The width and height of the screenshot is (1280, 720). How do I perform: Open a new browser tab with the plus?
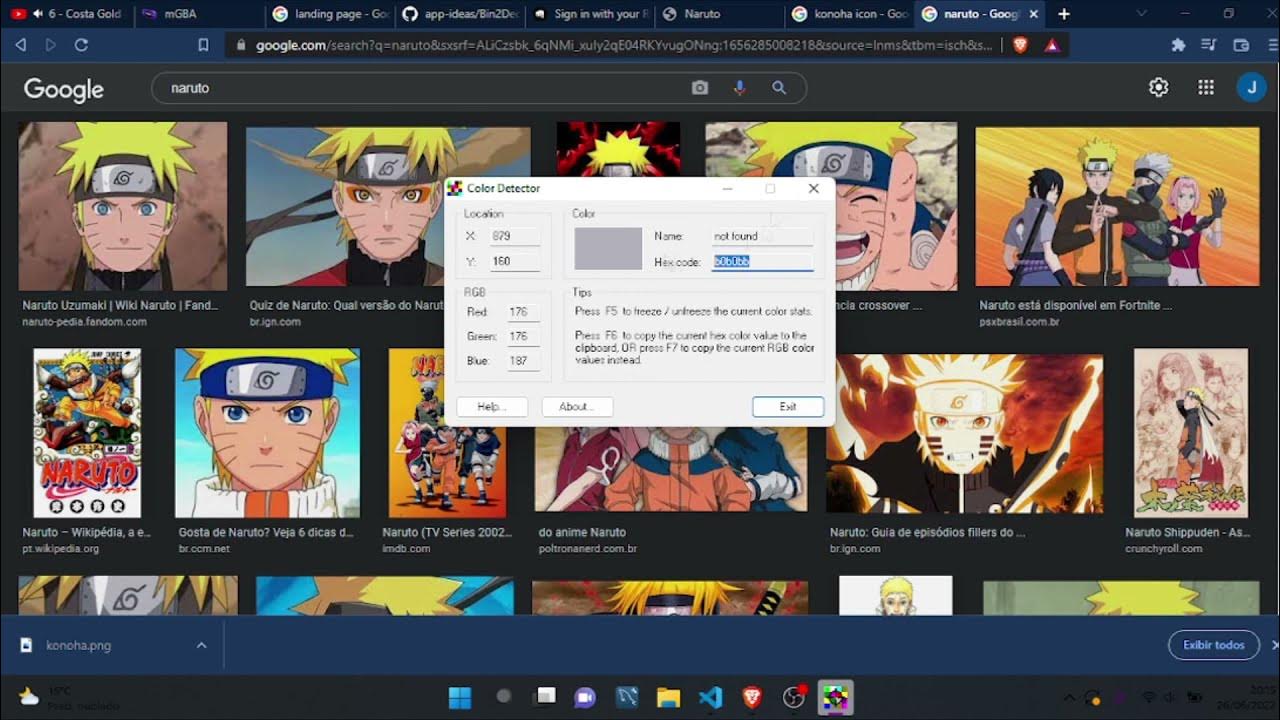tap(1064, 14)
